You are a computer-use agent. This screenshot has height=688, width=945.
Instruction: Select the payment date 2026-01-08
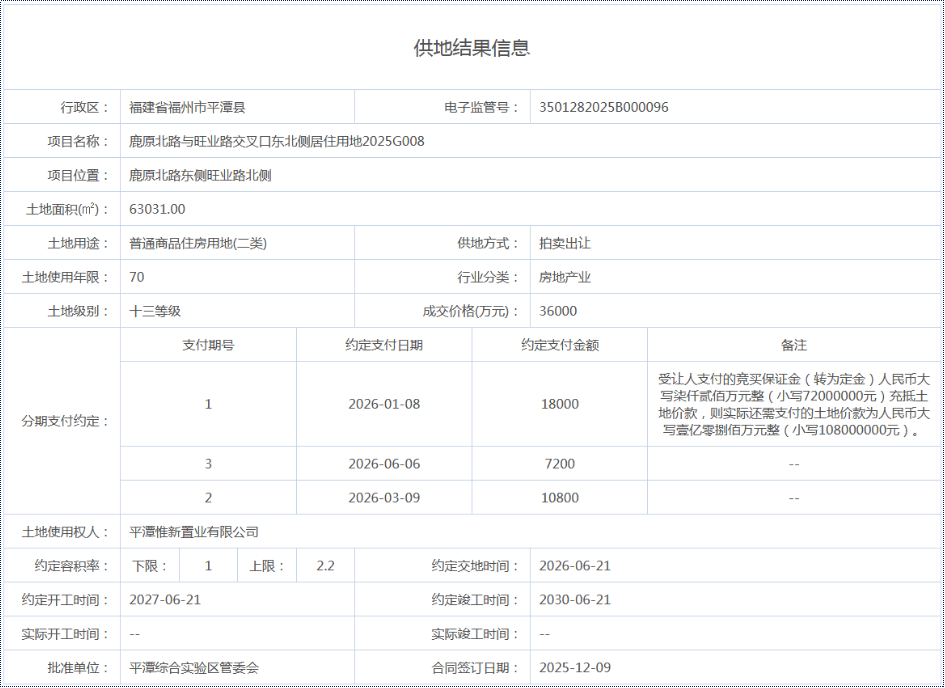coord(384,404)
